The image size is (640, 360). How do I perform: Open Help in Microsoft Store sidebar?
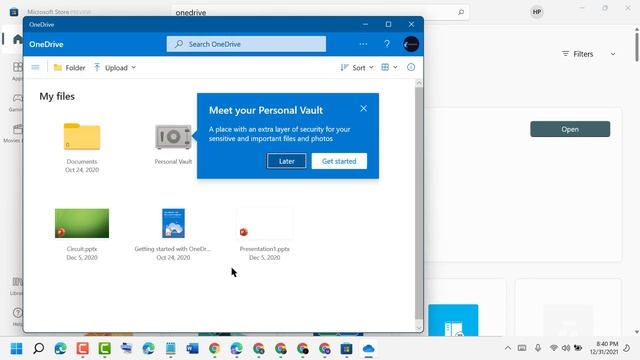(x=17, y=317)
